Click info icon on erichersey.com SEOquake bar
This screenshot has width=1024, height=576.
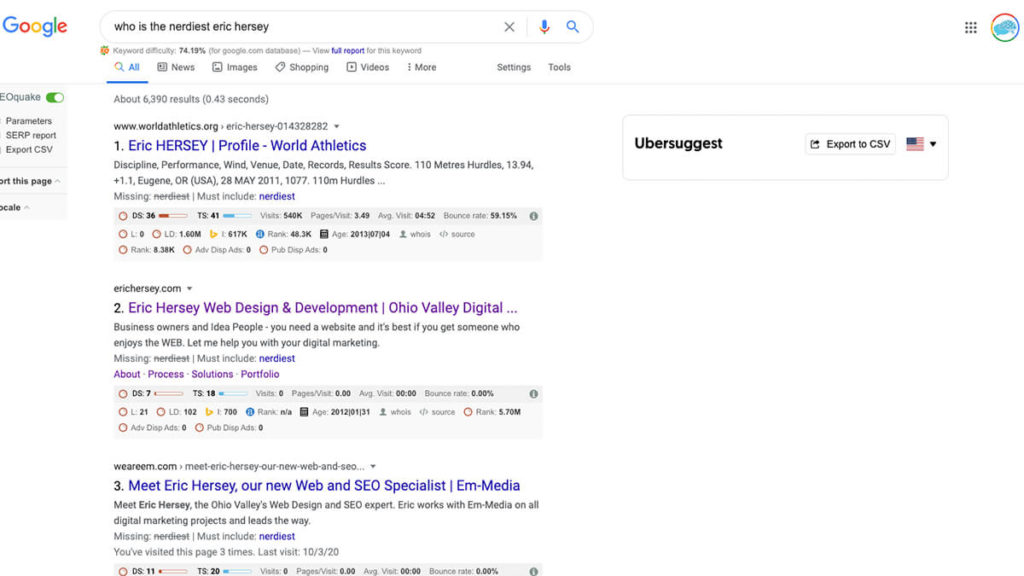533,394
